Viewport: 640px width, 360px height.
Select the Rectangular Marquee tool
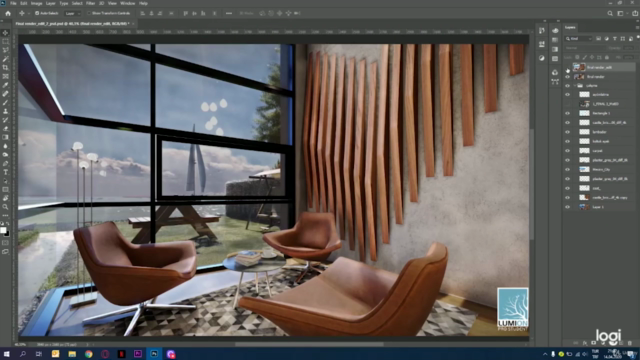[5, 42]
